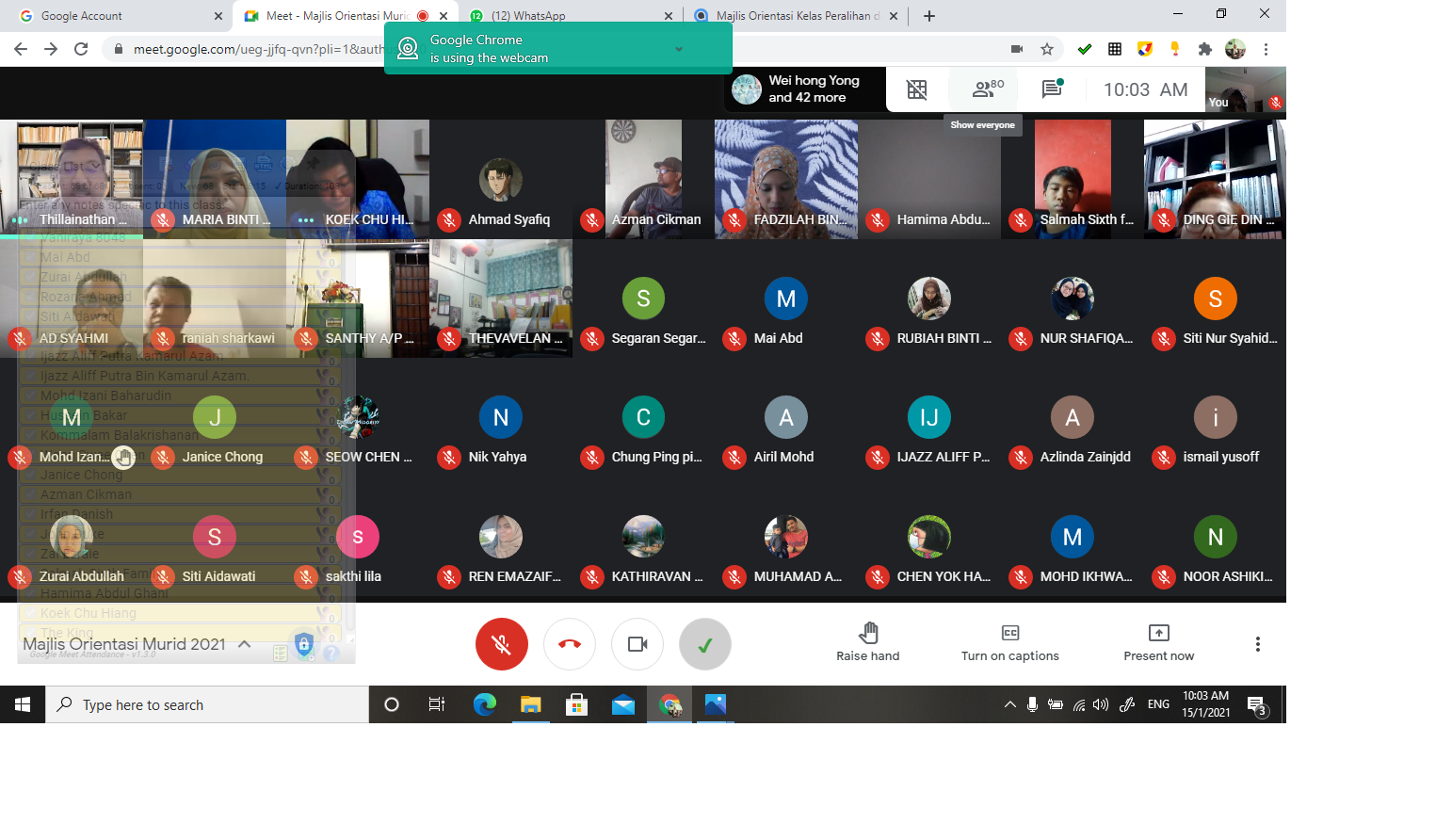
Task: Collapse the Chrome webcam notification chevron
Action: tap(679, 49)
